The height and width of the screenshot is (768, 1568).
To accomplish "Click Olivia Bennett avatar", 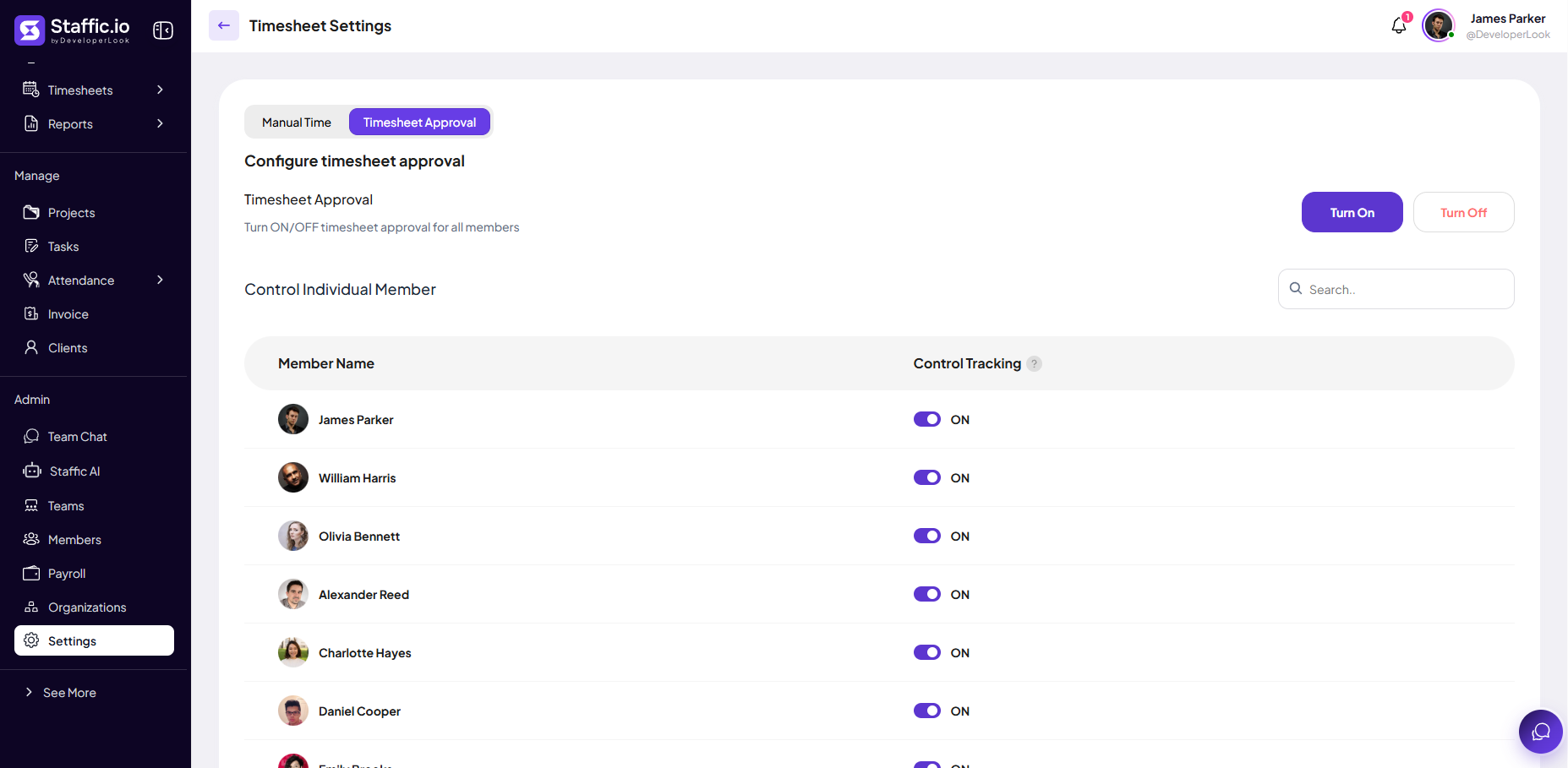I will pyautogui.click(x=293, y=536).
